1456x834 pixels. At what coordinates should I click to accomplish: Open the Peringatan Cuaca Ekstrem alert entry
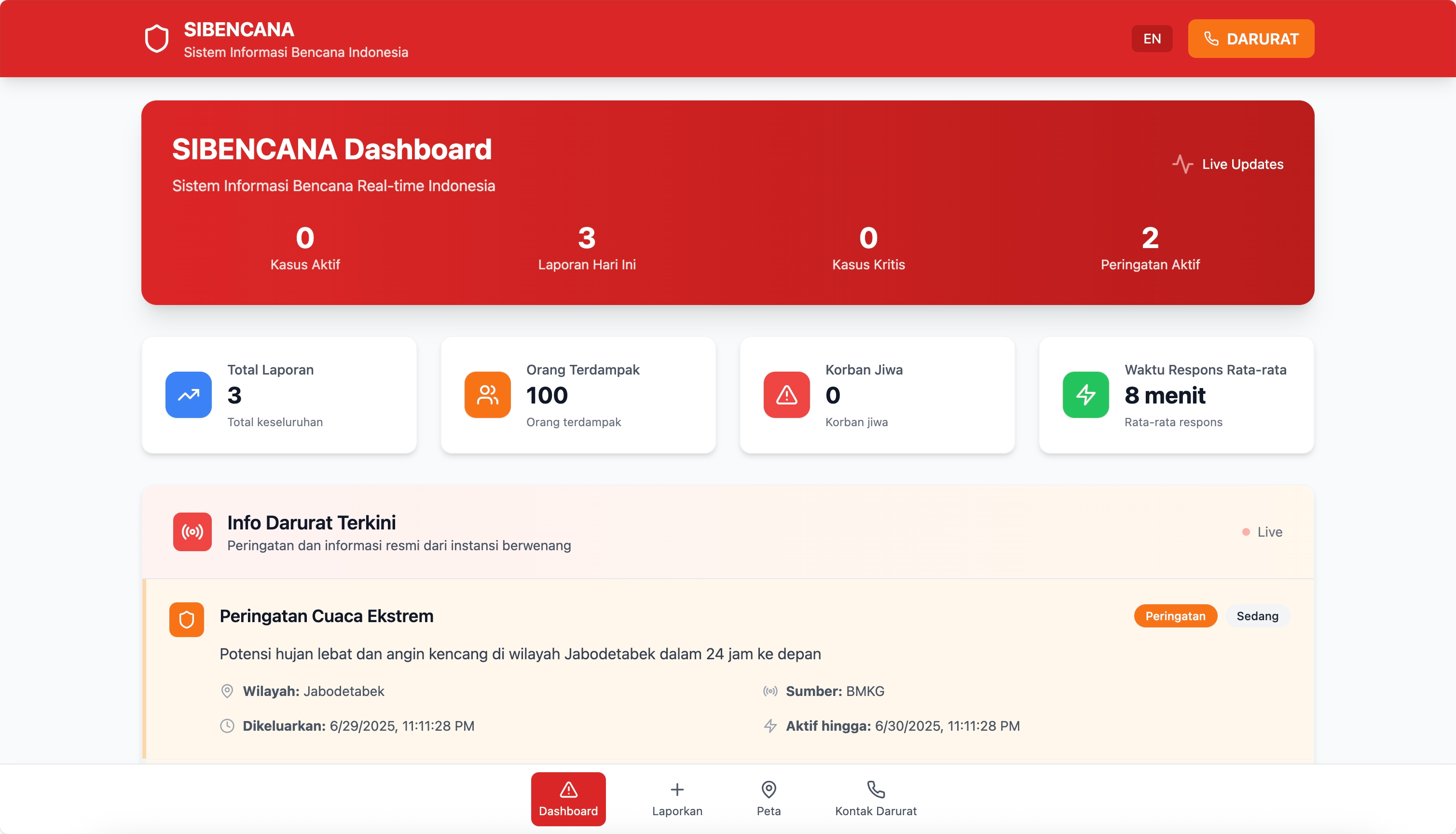click(326, 616)
